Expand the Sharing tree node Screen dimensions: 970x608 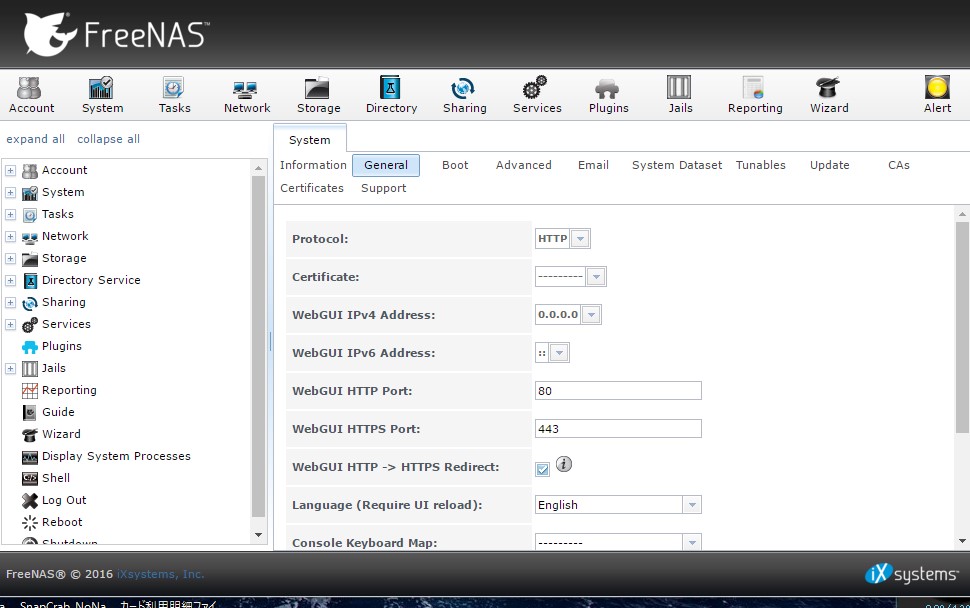tap(11, 302)
